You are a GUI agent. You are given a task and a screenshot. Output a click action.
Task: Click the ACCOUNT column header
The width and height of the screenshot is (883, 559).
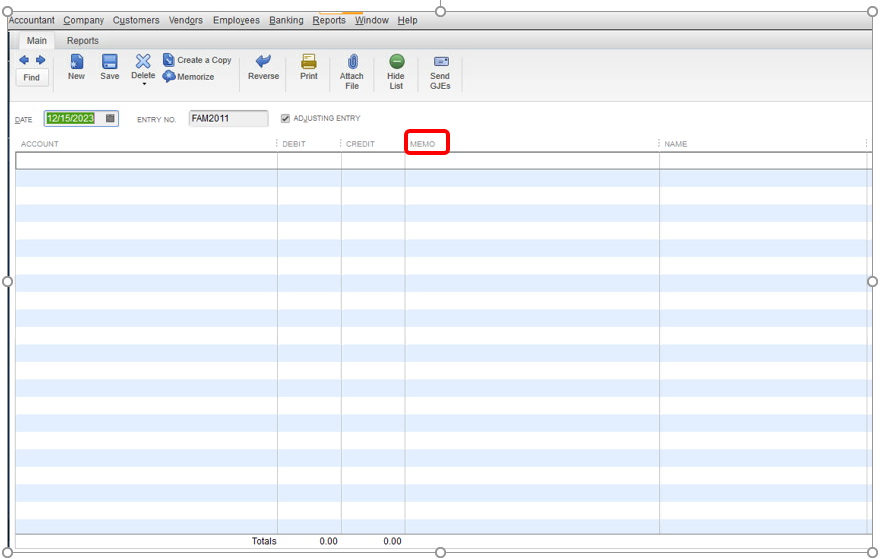39,144
